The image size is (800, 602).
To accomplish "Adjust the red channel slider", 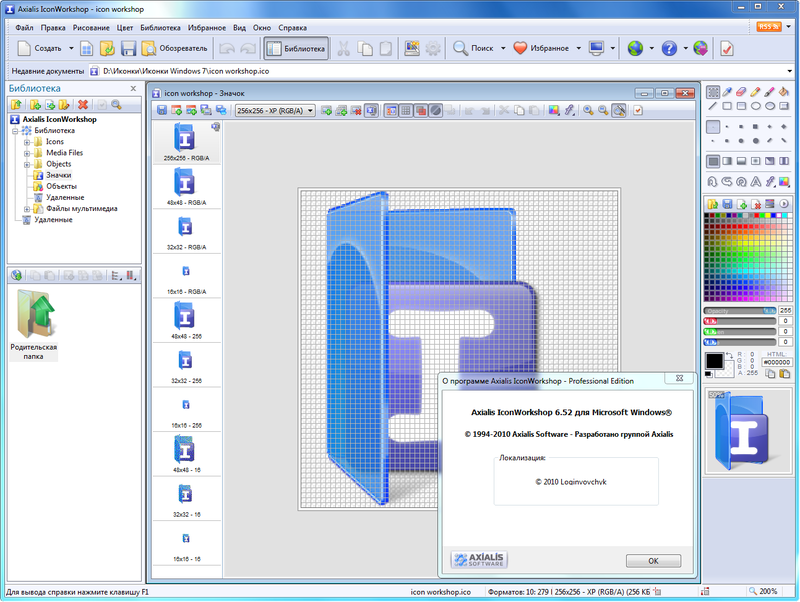I will pyautogui.click(x=740, y=321).
